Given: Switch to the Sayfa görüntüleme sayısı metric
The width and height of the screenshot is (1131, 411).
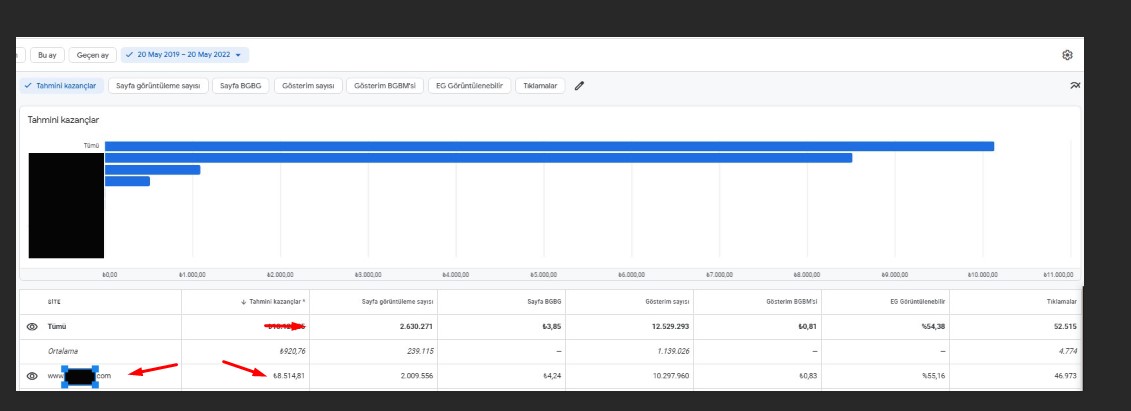Looking at the screenshot, I should pyautogui.click(x=158, y=86).
